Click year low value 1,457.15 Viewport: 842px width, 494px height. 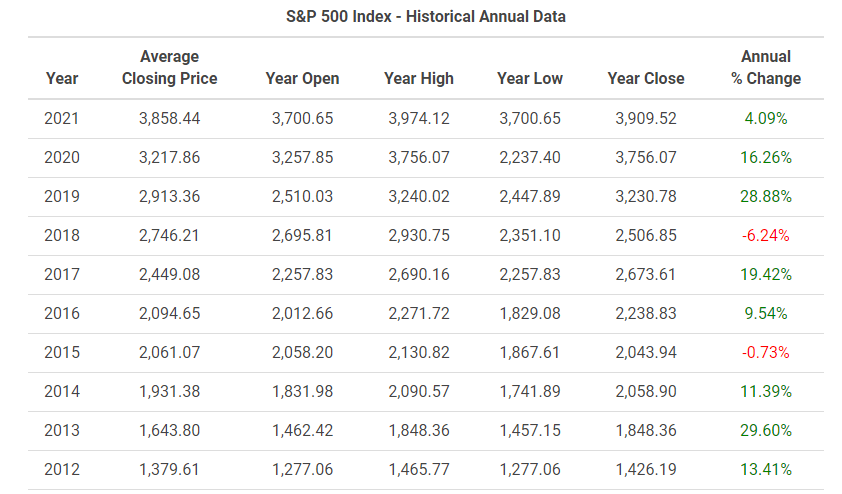click(530, 431)
